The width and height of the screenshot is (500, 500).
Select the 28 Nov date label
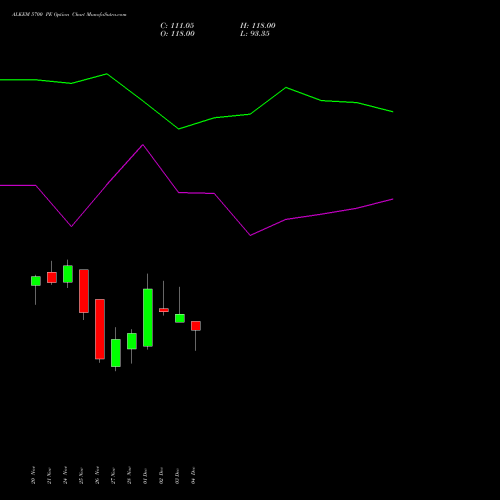(129, 475)
